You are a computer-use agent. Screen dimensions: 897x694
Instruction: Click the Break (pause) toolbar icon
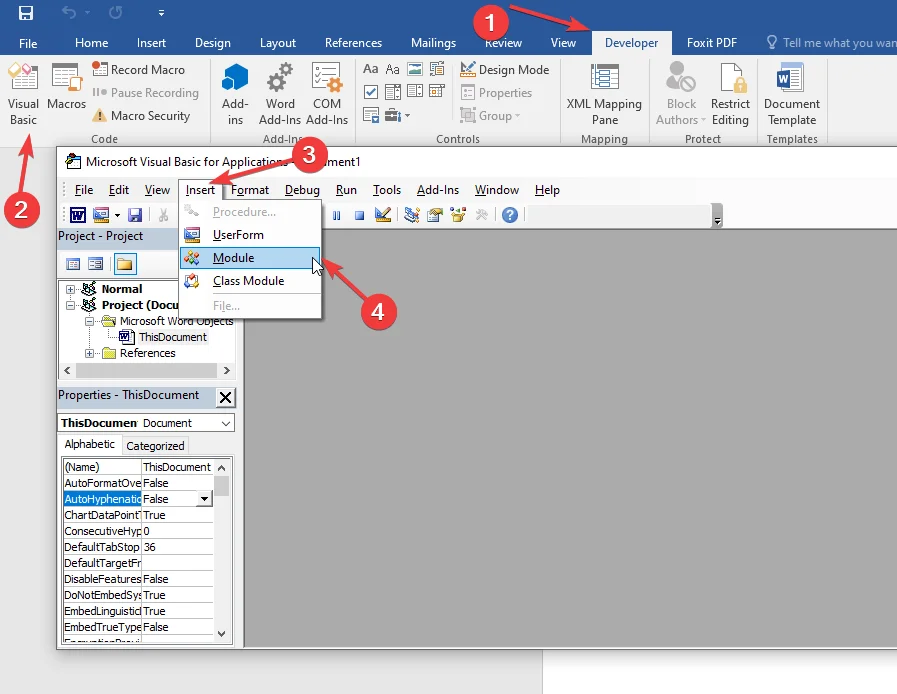(336, 216)
